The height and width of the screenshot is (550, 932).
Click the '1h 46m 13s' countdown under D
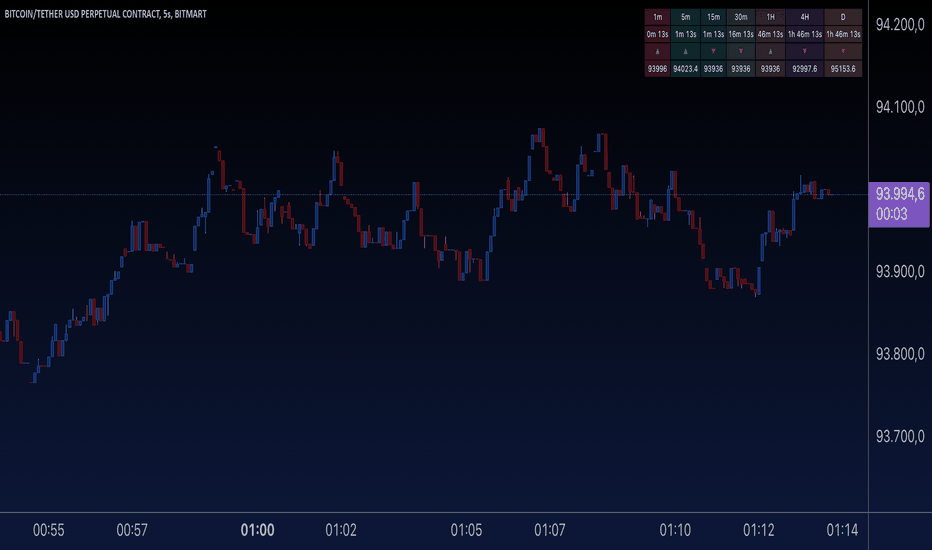click(x=843, y=34)
